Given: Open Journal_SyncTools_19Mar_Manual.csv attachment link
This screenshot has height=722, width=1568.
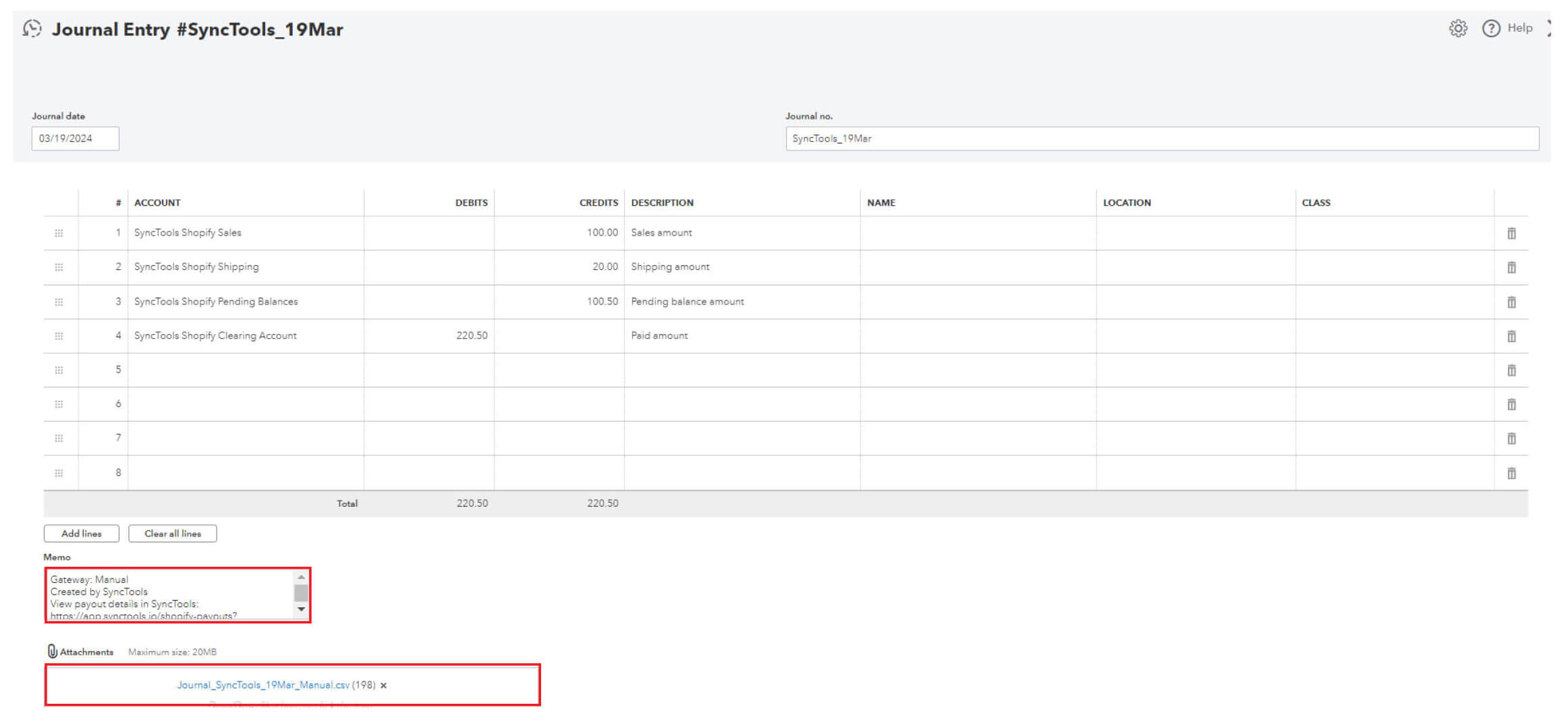Looking at the screenshot, I should [263, 685].
